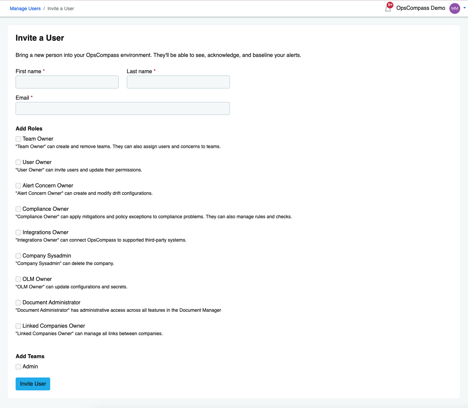Focus the Email input field
This screenshot has width=468, height=408.
(x=123, y=108)
